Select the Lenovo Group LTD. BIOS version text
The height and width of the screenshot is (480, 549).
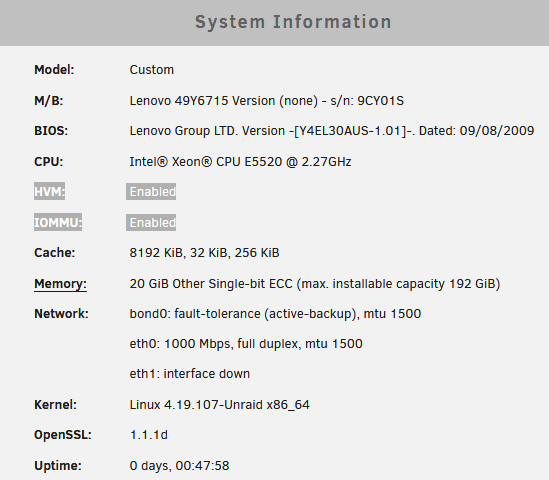pos(332,131)
